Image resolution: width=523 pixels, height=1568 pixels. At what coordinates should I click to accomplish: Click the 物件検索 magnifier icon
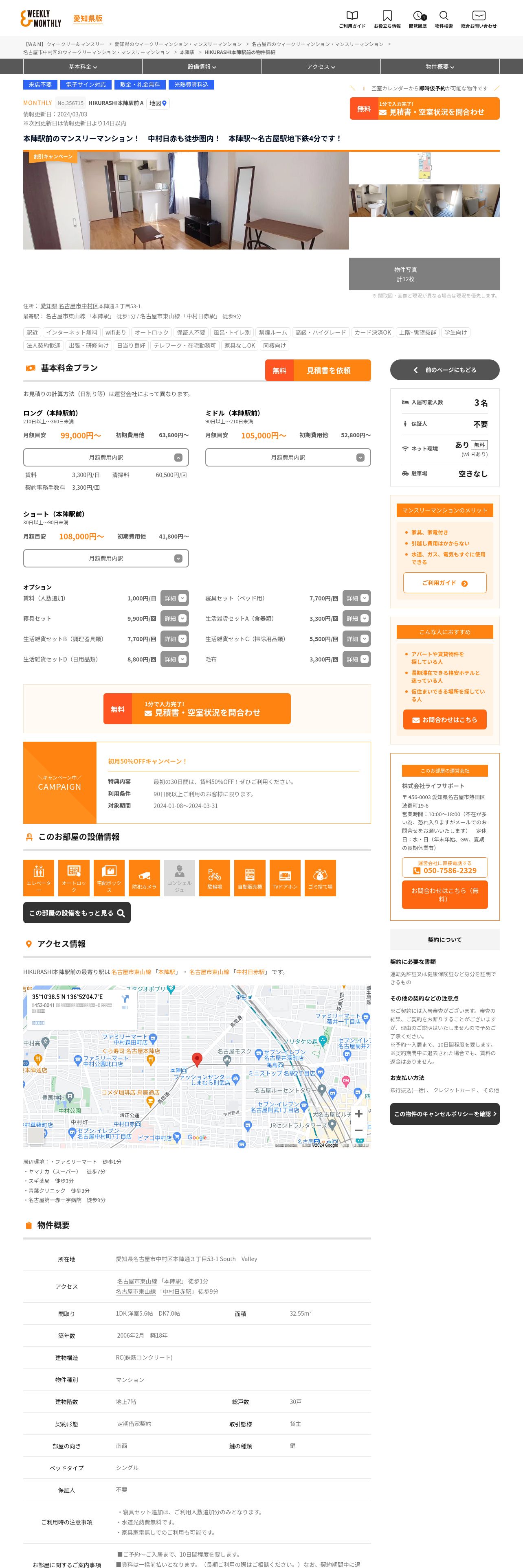444,19
